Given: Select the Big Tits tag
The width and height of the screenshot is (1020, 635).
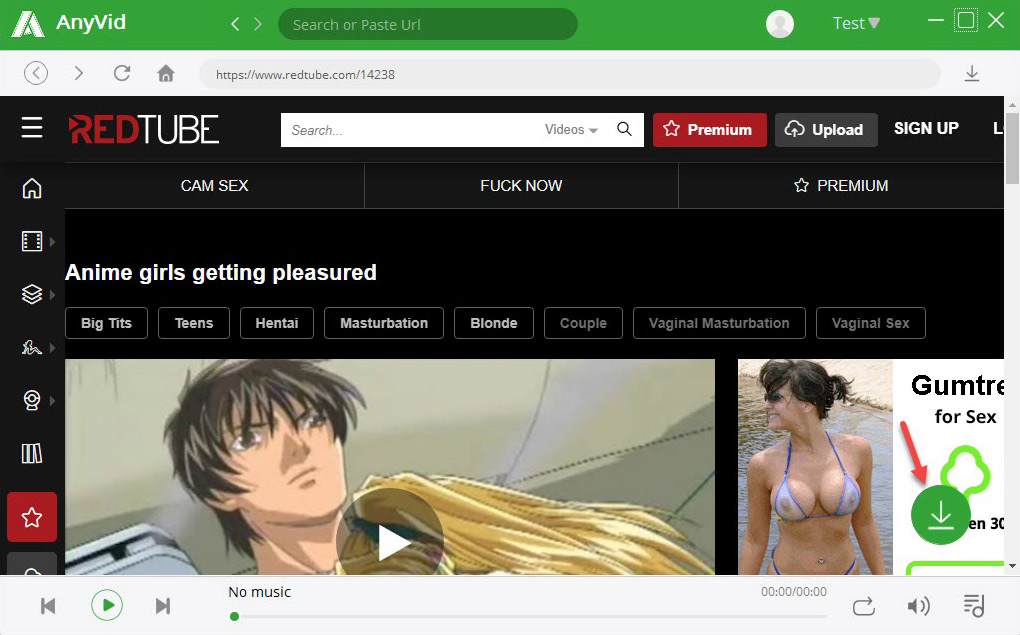Looking at the screenshot, I should pos(107,323).
